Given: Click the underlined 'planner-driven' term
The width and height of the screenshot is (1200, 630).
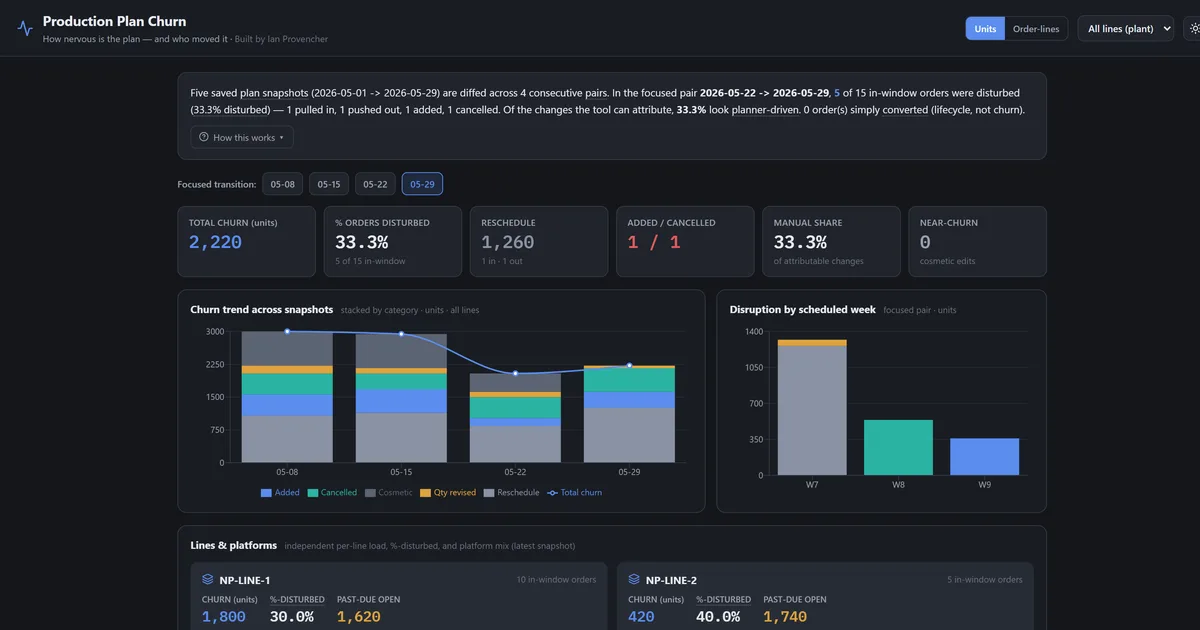Looking at the screenshot, I should click(765, 110).
